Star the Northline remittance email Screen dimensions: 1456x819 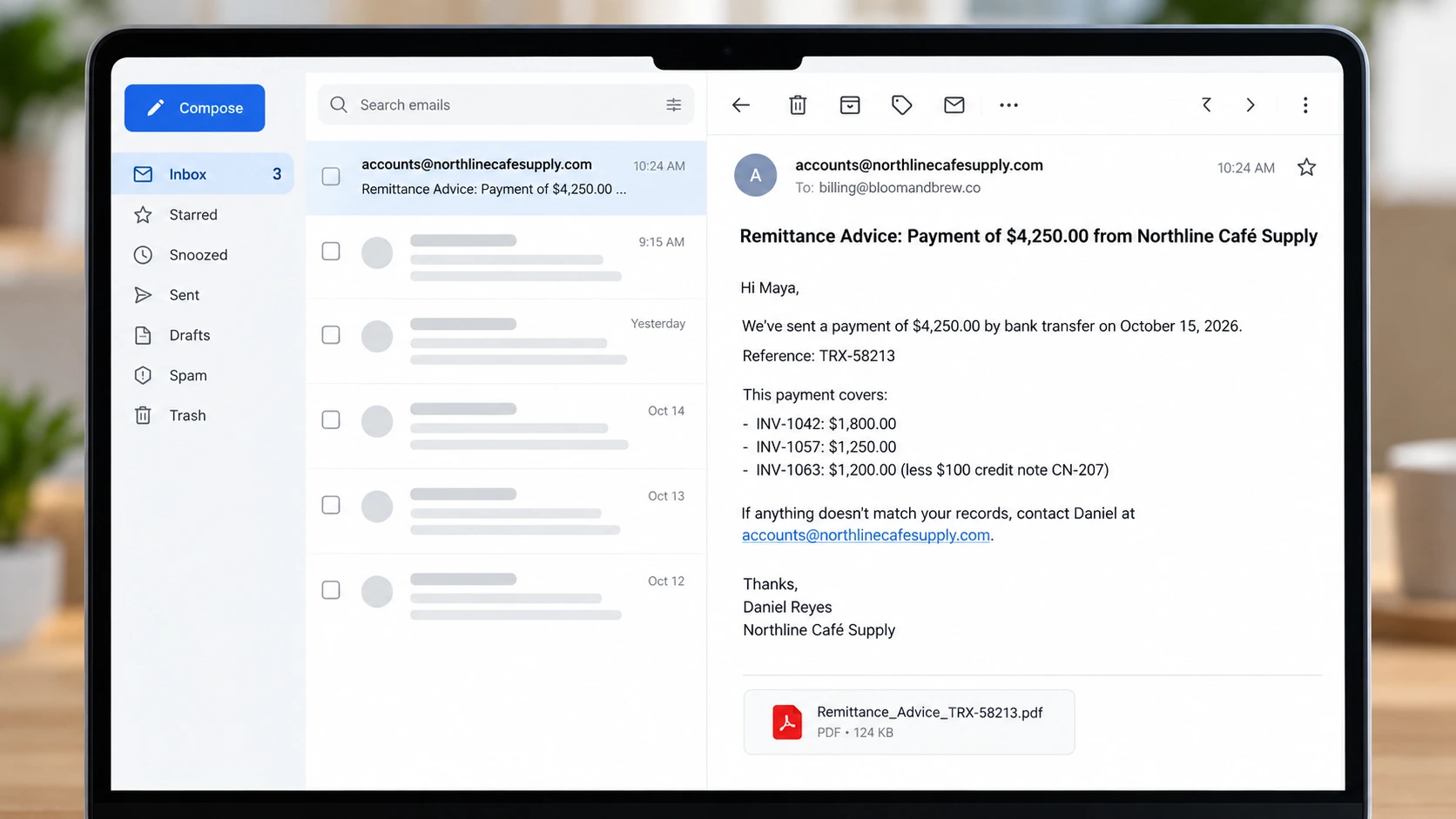(1306, 167)
